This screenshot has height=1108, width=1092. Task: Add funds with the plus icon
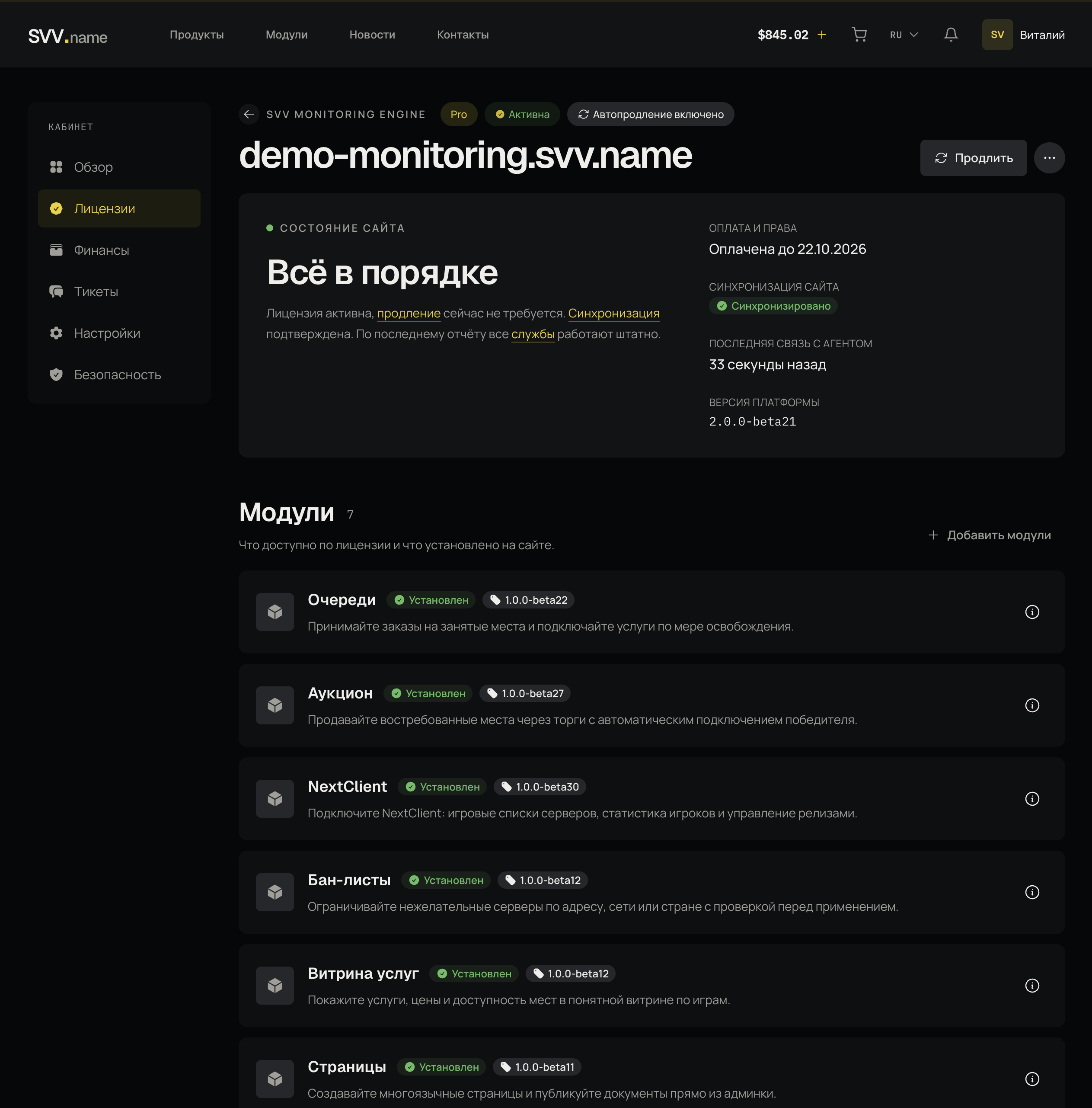click(821, 35)
